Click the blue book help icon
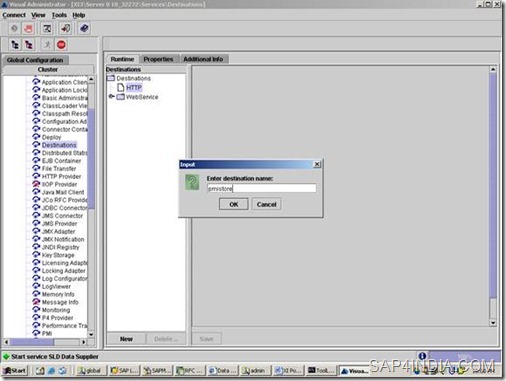The width and height of the screenshot is (506, 381). tap(84, 29)
